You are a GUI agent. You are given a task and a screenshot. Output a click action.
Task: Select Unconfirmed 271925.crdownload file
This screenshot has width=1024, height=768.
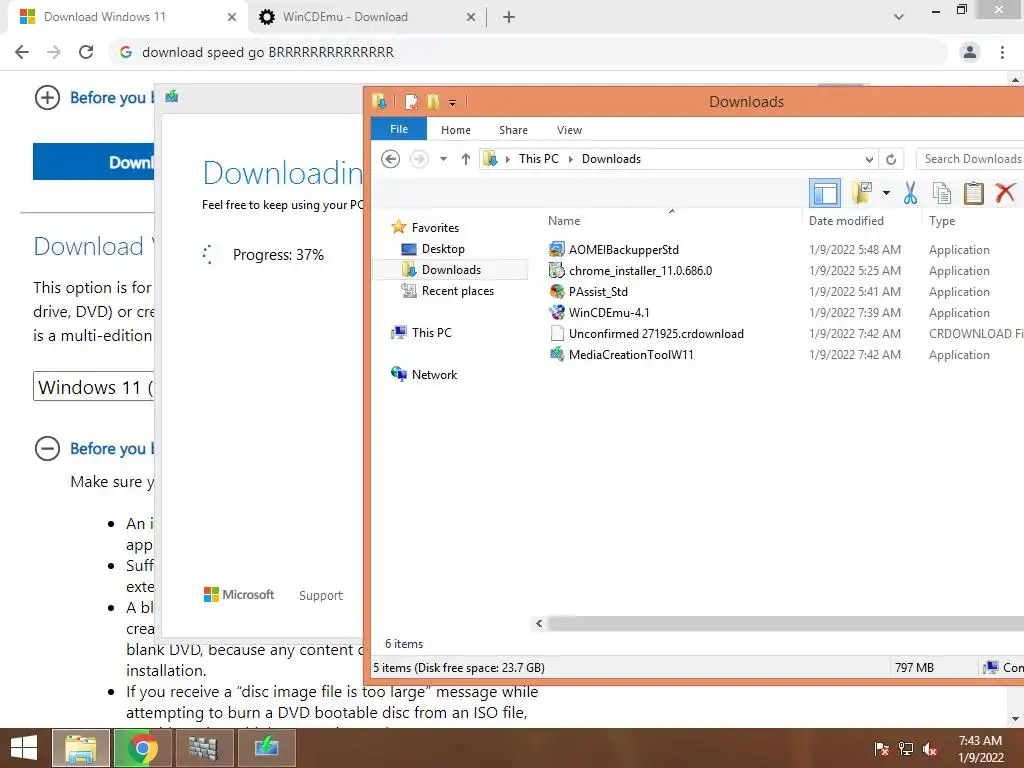[x=656, y=334]
